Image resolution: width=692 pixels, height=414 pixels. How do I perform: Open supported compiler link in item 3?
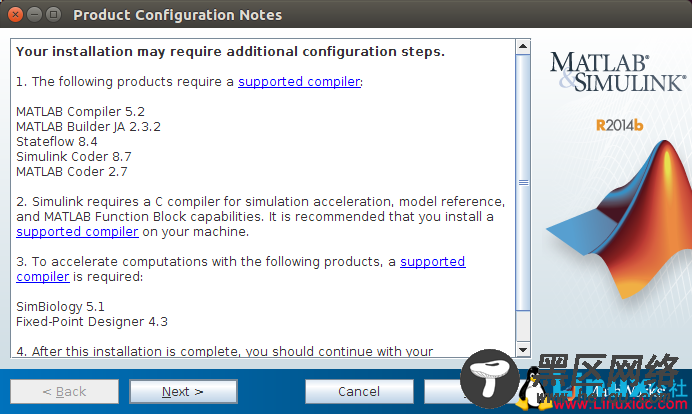pos(432,262)
